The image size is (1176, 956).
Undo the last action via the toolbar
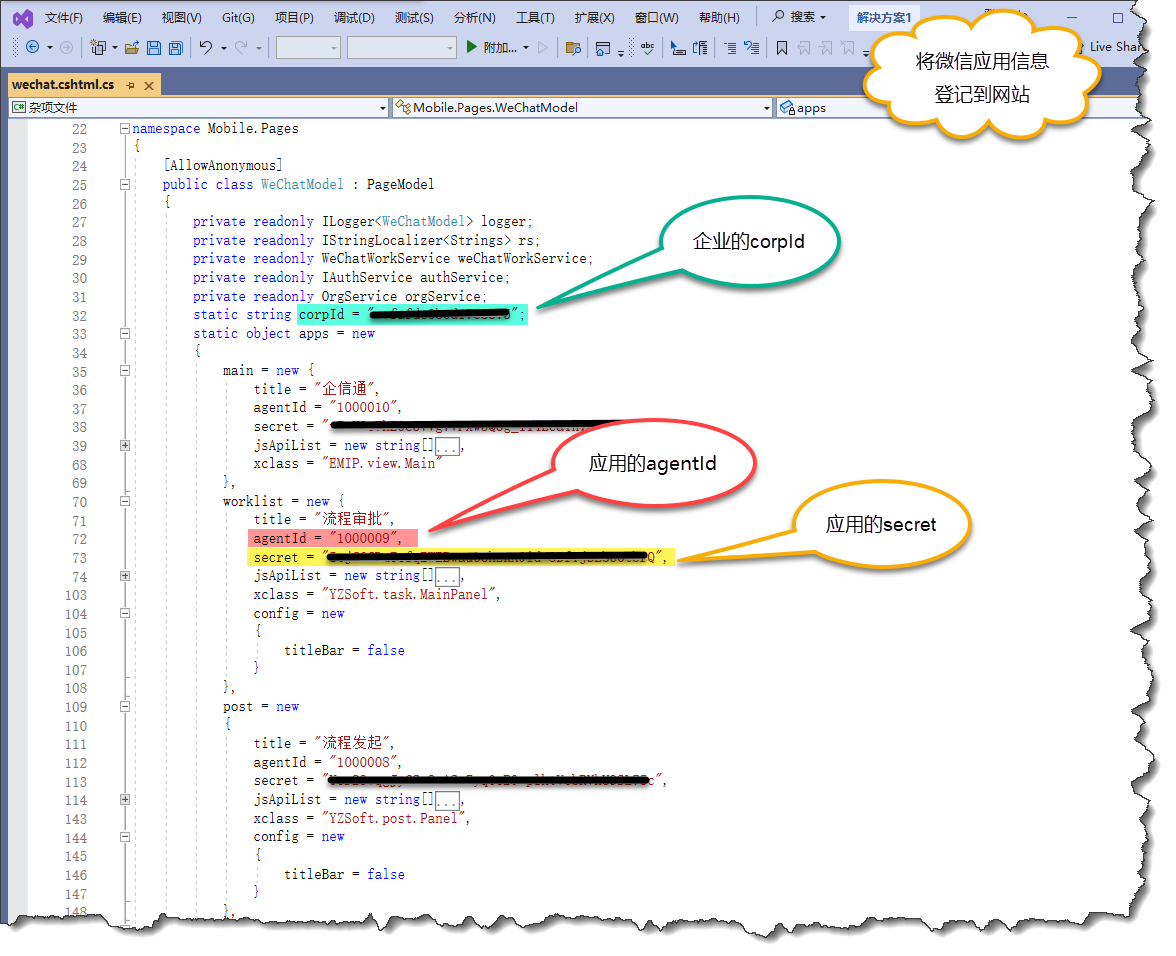click(206, 47)
